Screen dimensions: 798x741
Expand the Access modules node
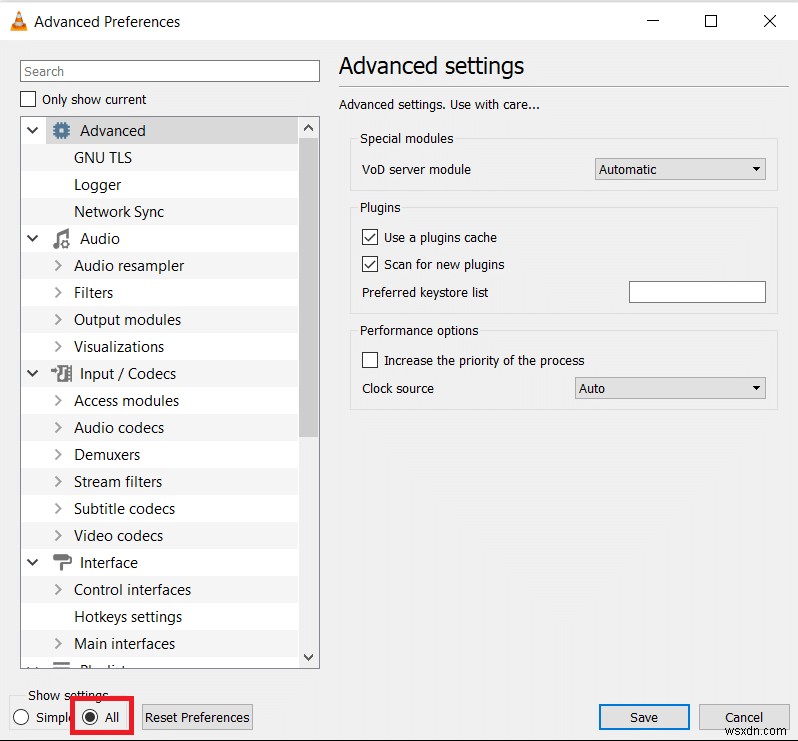coord(58,401)
